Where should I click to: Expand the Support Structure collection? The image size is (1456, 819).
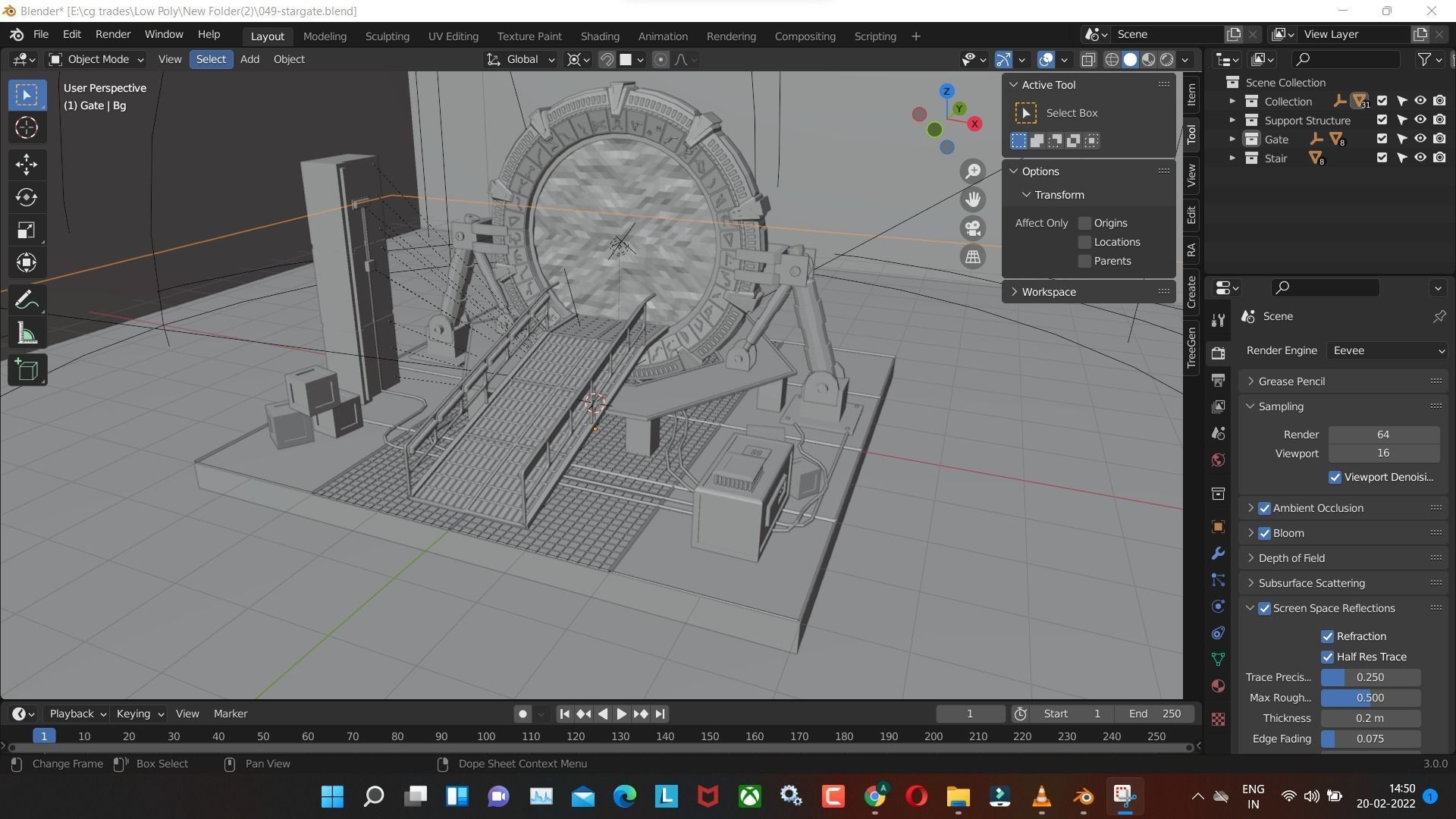(x=1232, y=120)
